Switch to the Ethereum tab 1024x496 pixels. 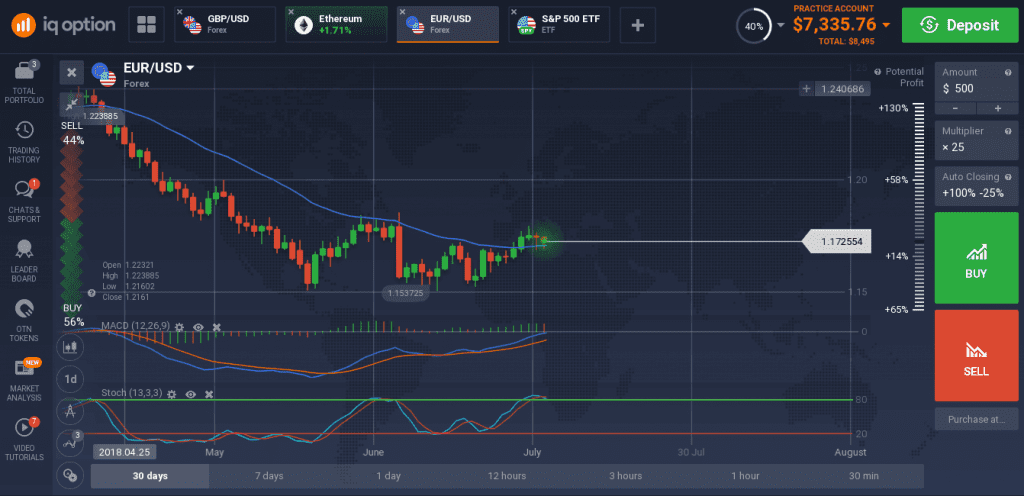[x=336, y=25]
